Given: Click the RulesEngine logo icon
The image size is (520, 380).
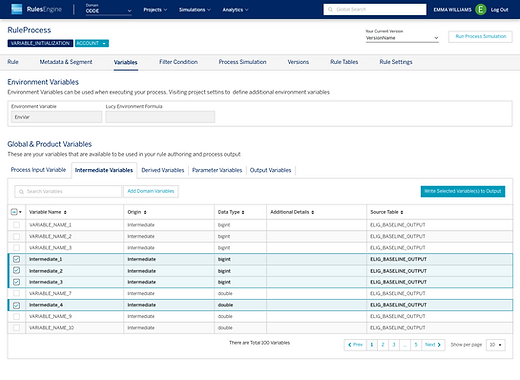Looking at the screenshot, I should pos(17,9).
